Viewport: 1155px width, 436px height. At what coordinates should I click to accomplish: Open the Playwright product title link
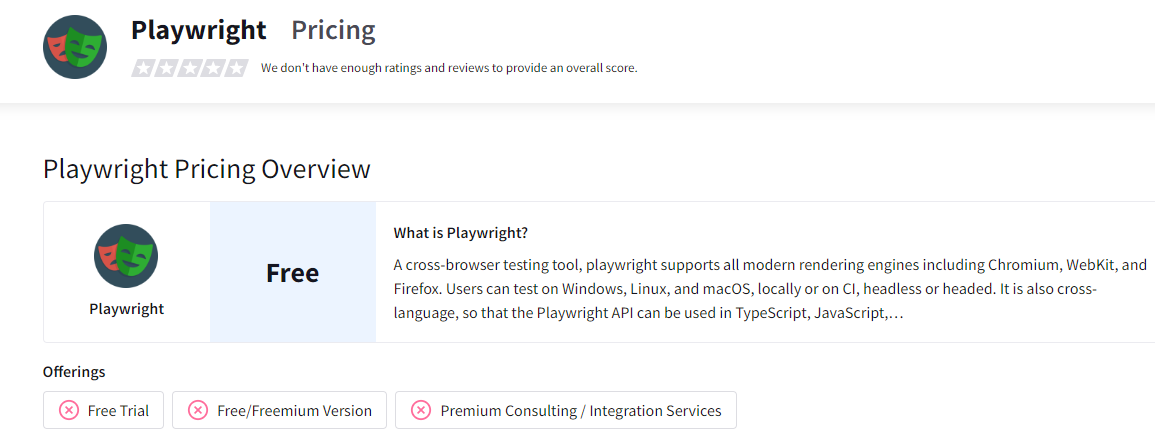199,30
